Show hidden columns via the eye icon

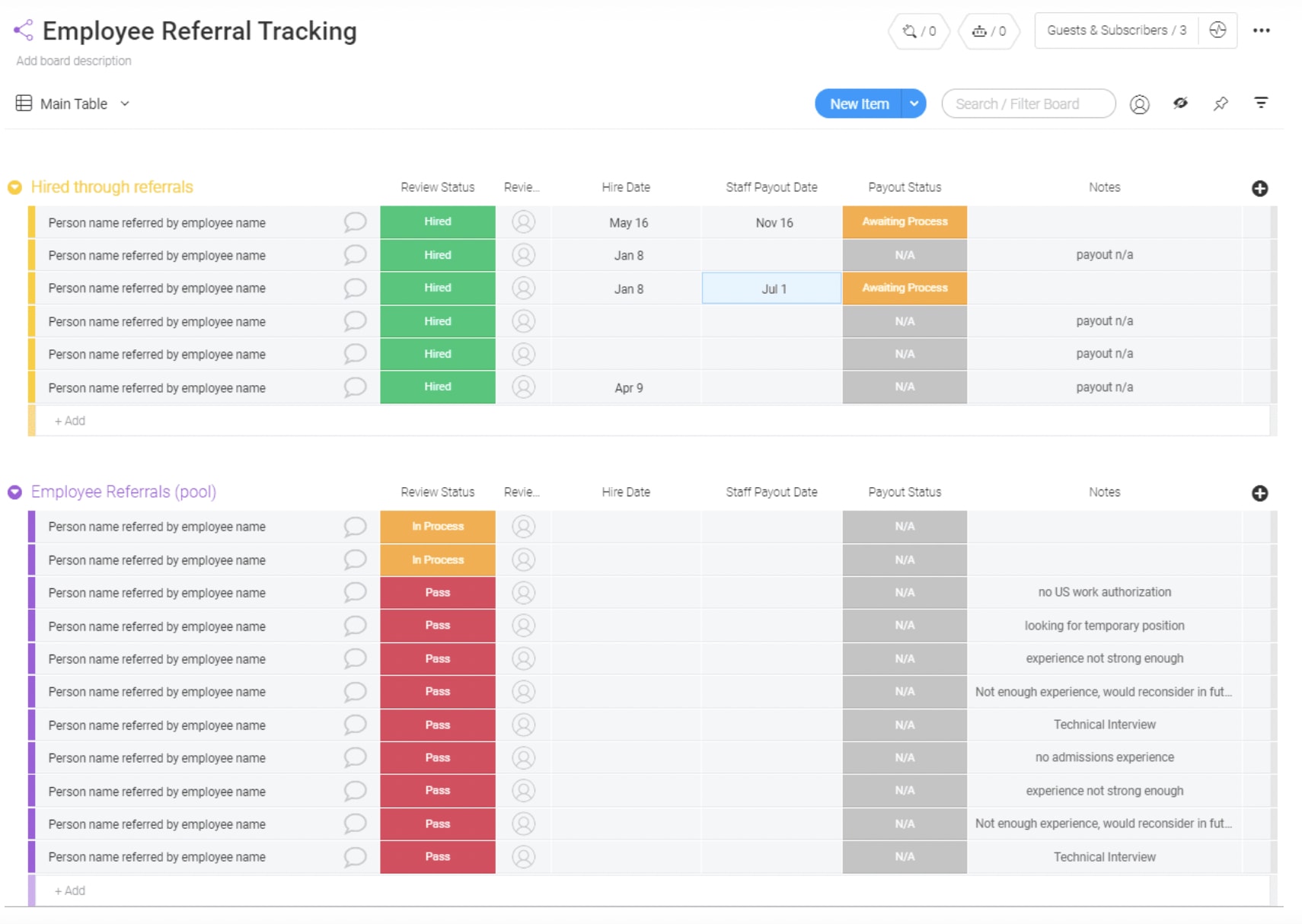pyautogui.click(x=1181, y=104)
